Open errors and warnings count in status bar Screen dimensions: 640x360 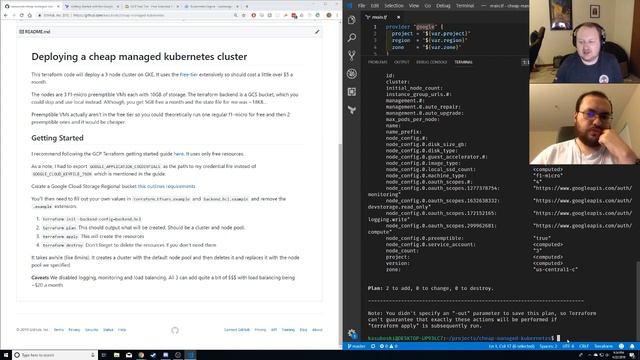pyautogui.click(x=389, y=346)
